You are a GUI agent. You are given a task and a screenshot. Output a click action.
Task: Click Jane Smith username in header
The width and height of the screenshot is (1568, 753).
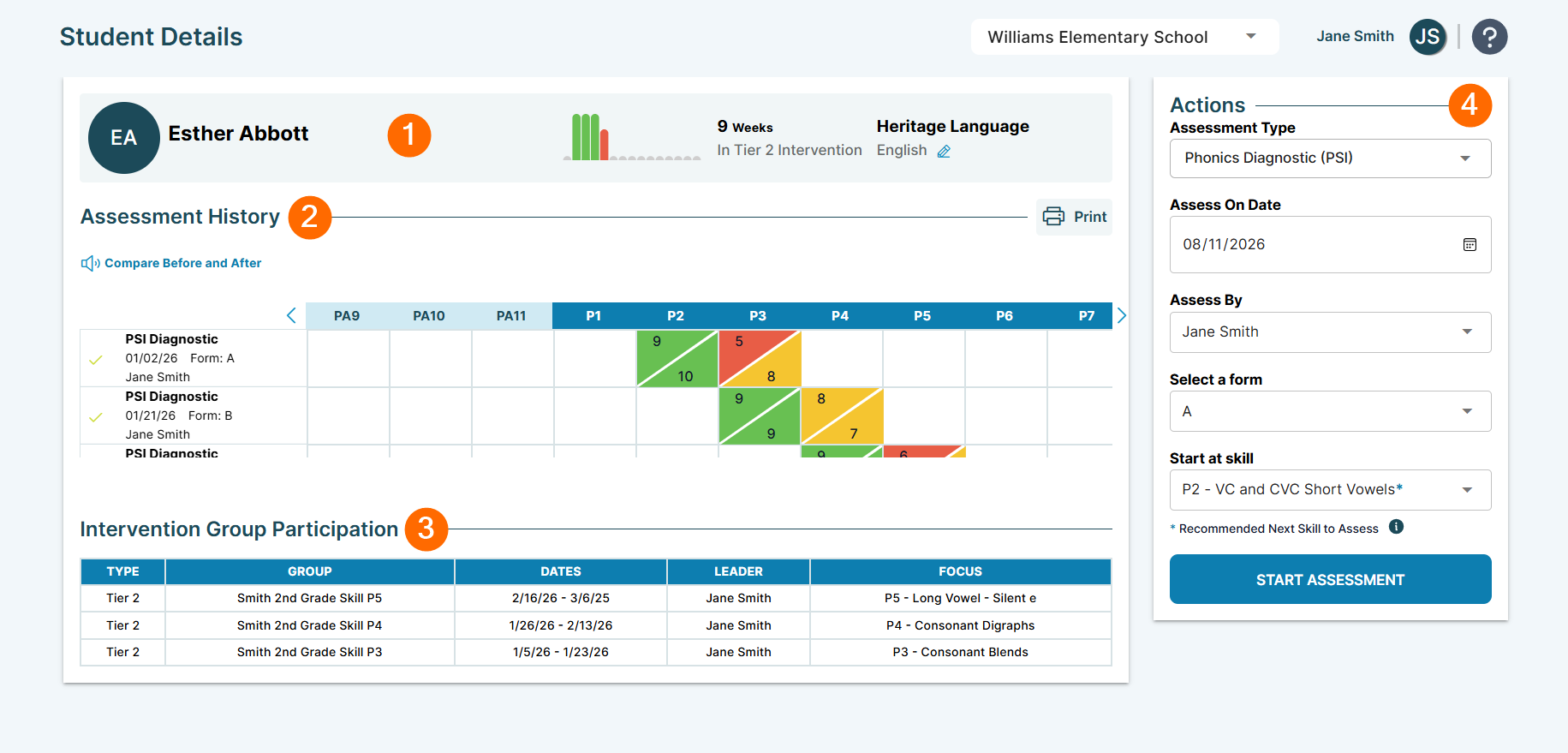pyautogui.click(x=1355, y=36)
